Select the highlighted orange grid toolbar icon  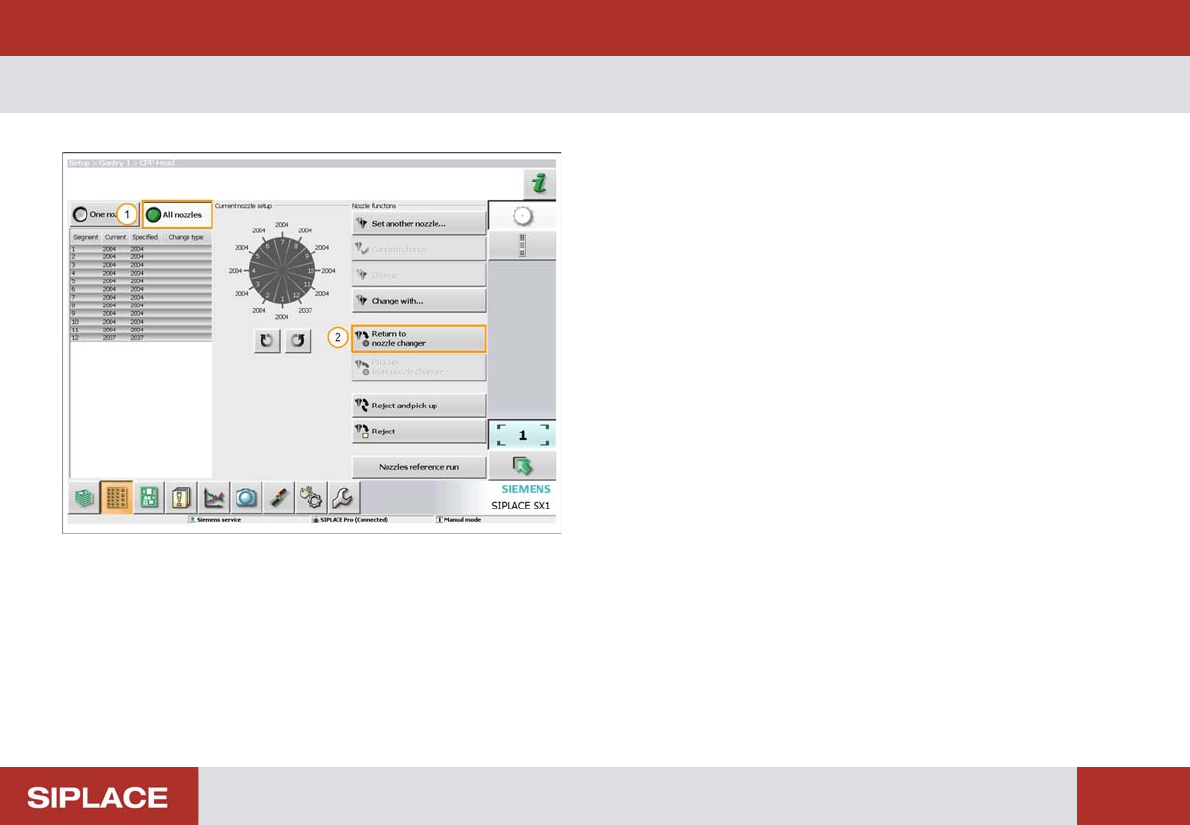click(x=116, y=498)
